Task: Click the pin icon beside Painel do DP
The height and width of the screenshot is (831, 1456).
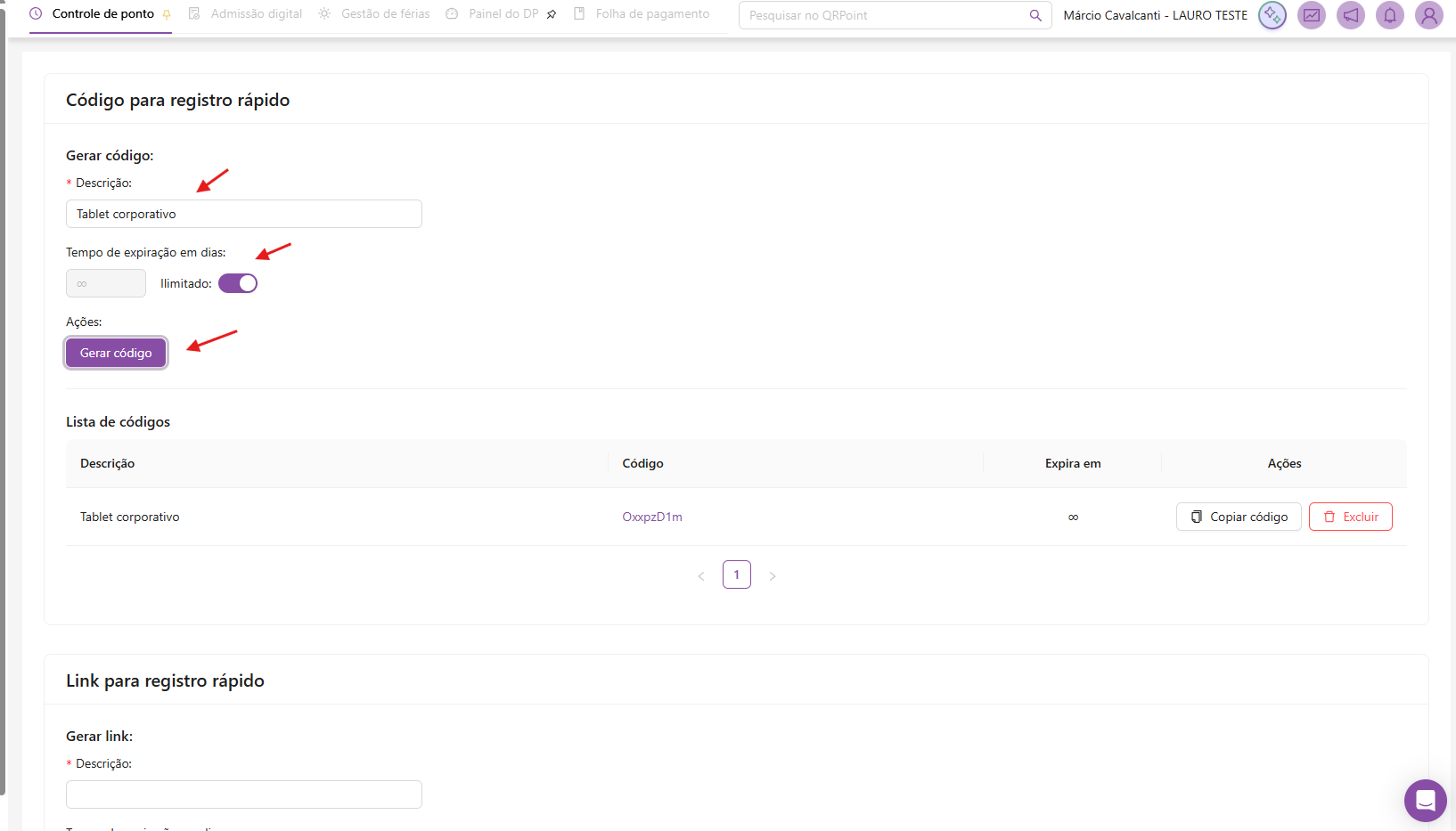Action: tap(552, 14)
